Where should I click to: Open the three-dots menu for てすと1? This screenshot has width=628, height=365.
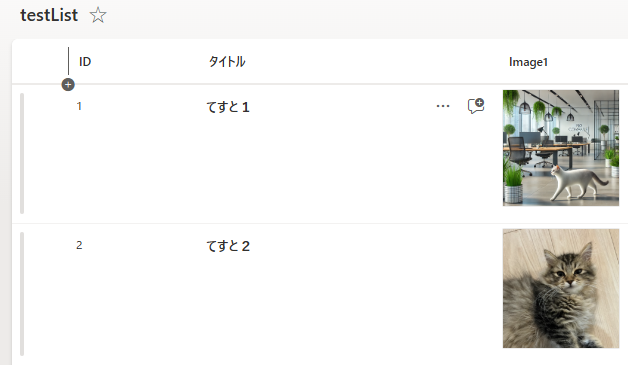click(x=443, y=106)
